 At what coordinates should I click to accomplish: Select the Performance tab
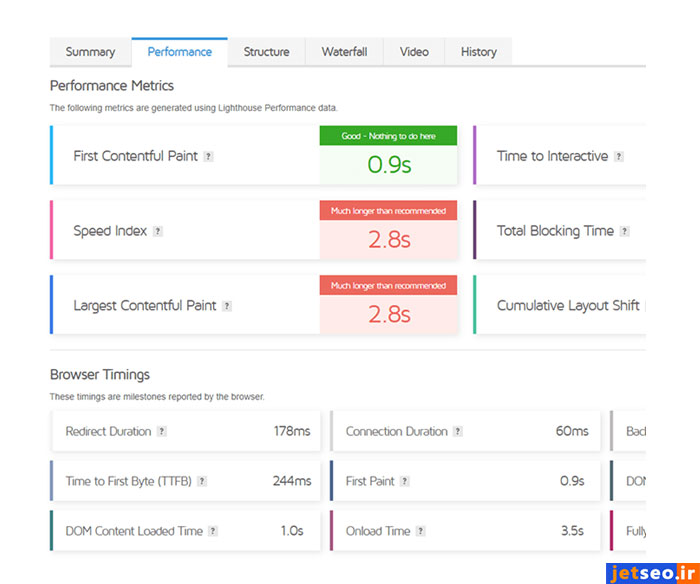(179, 52)
